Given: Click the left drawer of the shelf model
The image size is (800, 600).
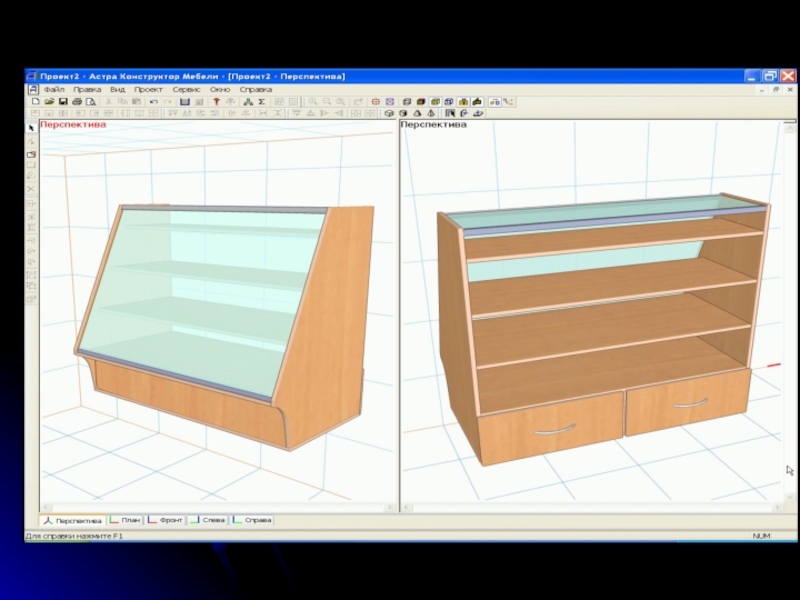Looking at the screenshot, I should pyautogui.click(x=550, y=427).
